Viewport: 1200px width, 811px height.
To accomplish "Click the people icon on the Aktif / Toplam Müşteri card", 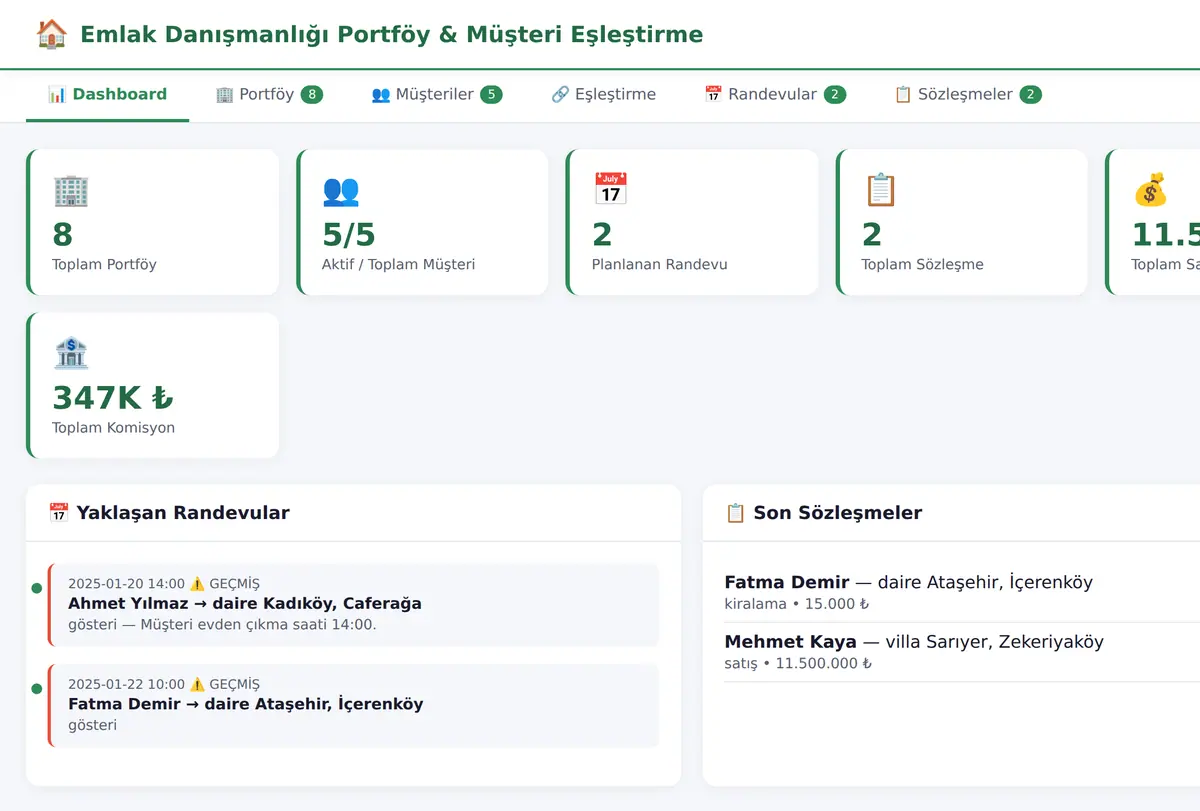I will 341,190.
